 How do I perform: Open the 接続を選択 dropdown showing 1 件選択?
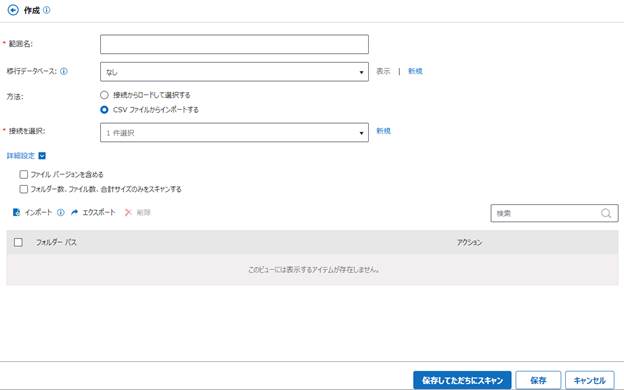(x=234, y=133)
